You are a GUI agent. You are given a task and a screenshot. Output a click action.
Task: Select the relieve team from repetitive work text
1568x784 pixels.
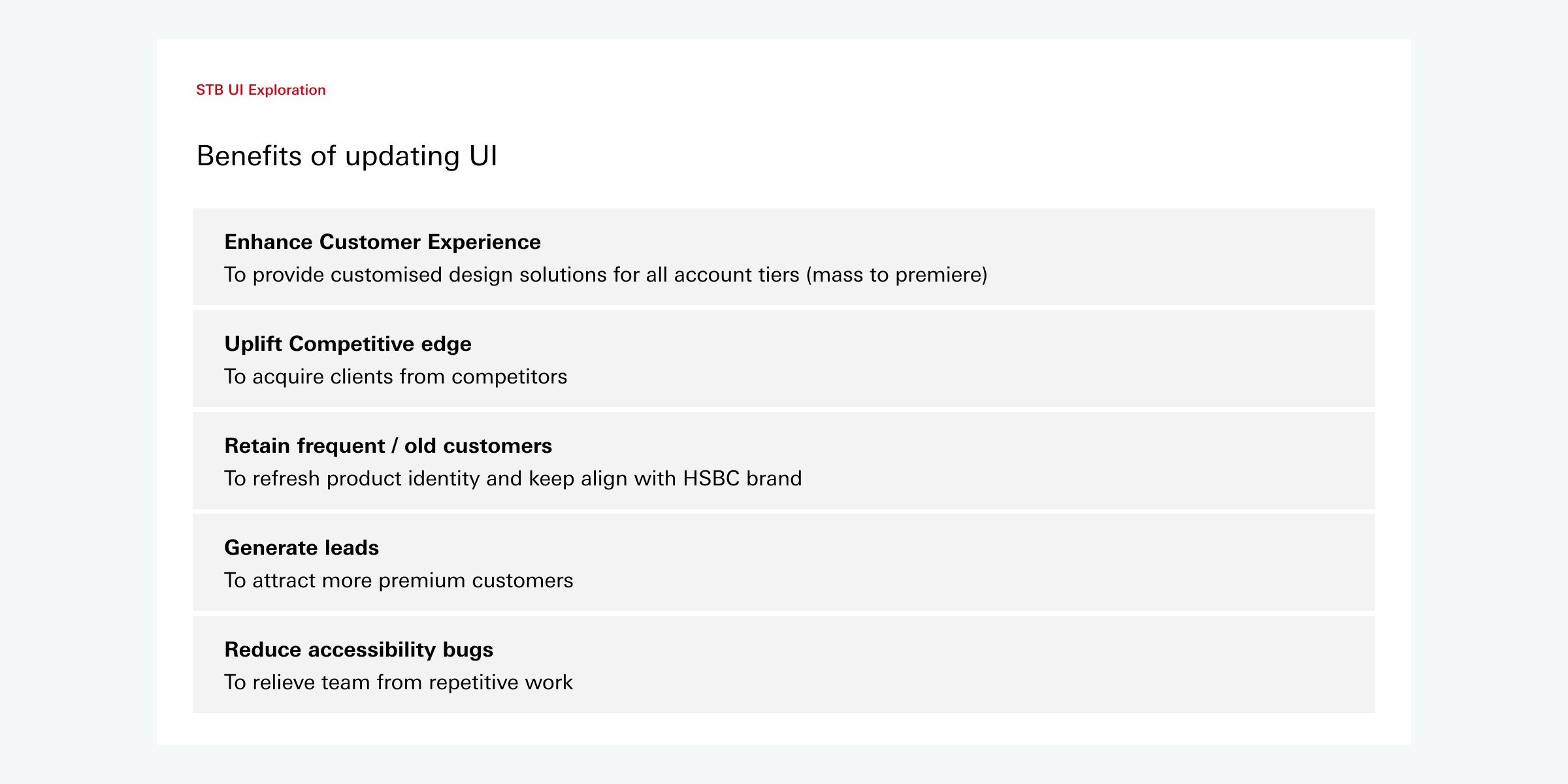coord(399,683)
